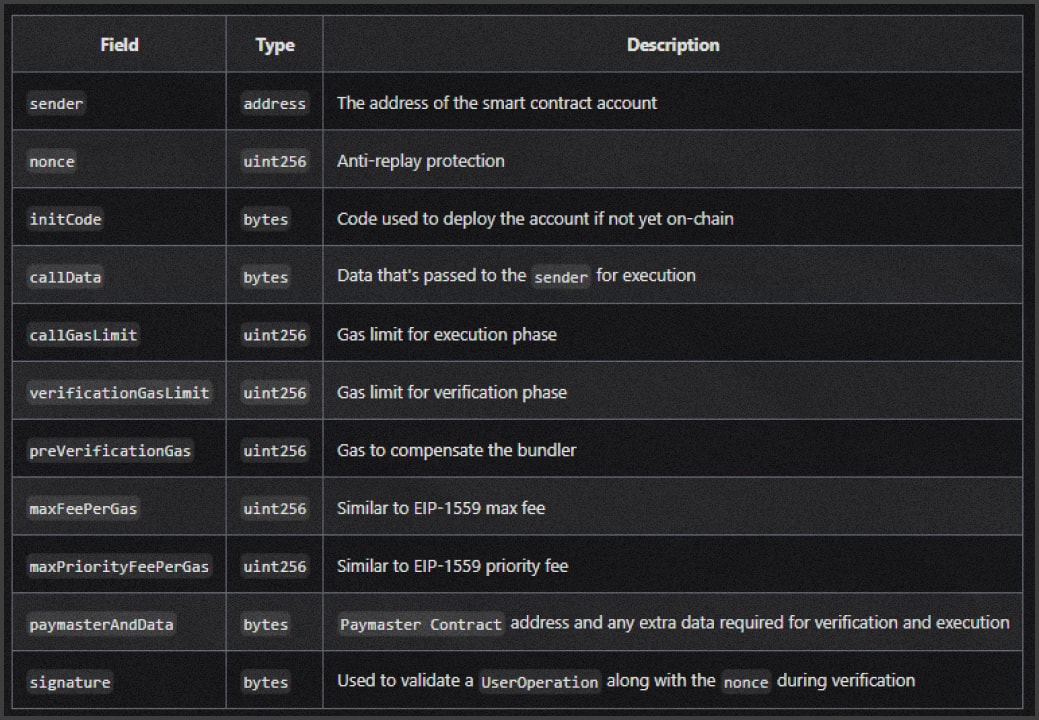Click the callData field label

pos(65,277)
